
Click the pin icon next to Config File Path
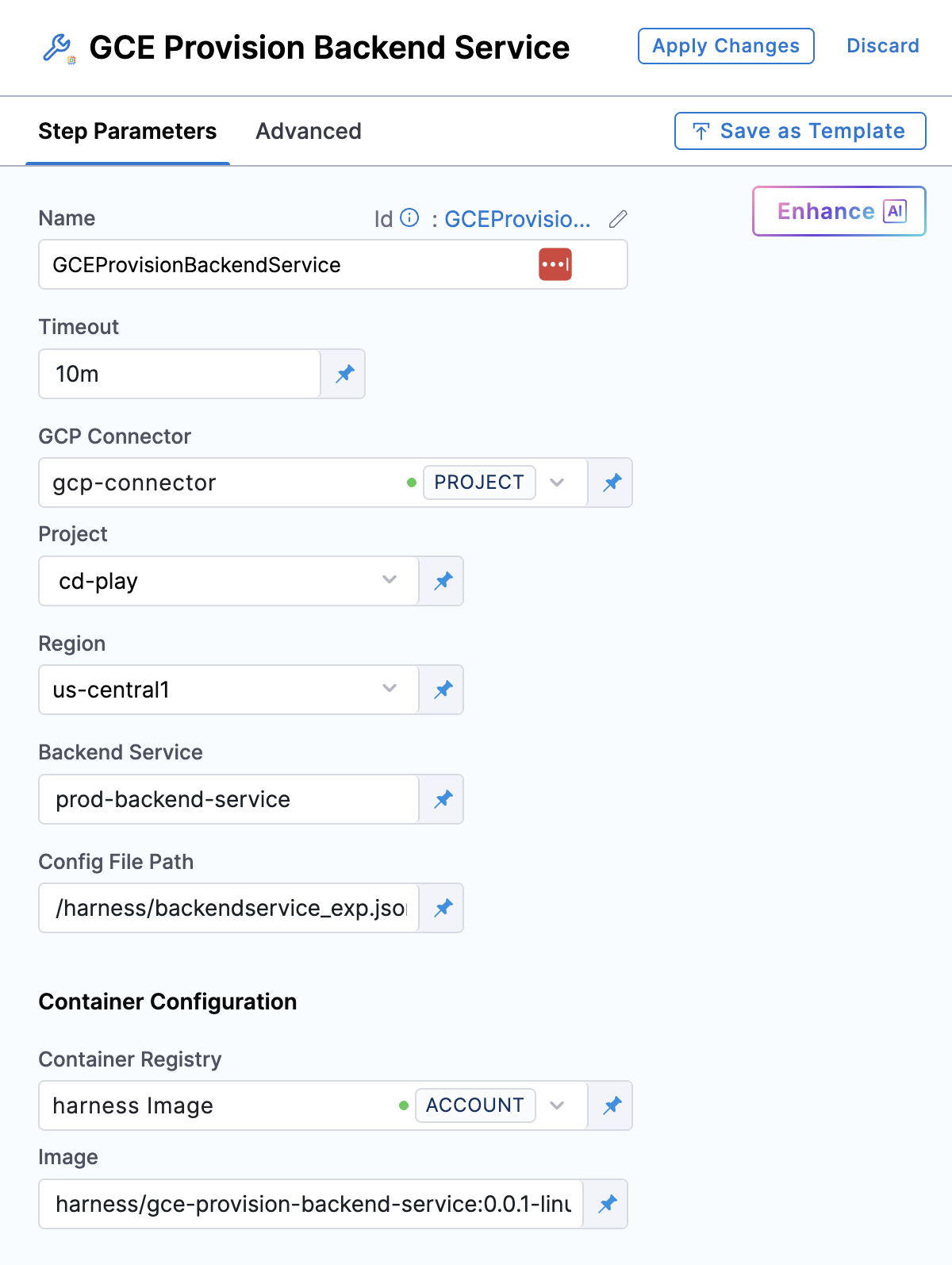coord(443,908)
